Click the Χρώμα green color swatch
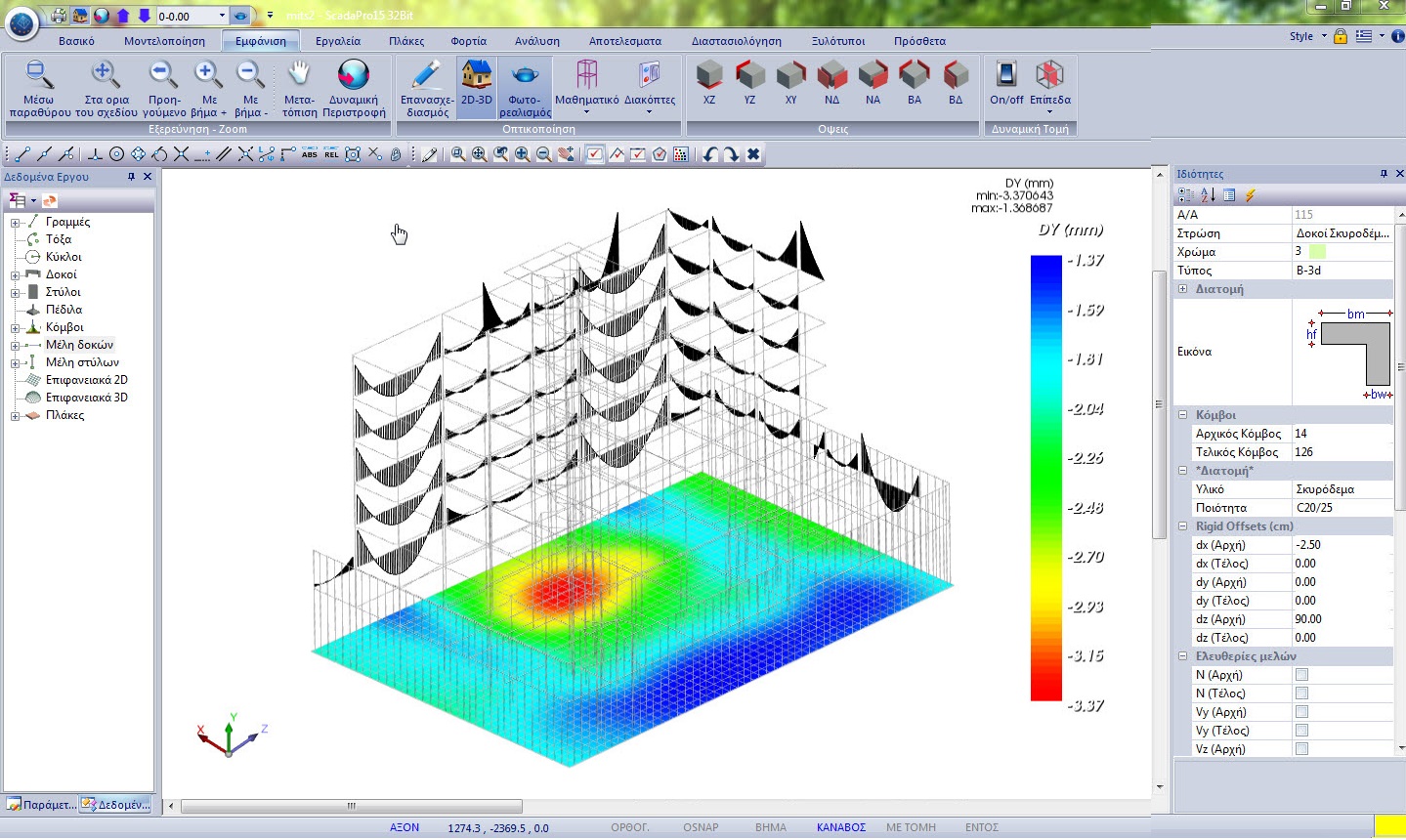The width and height of the screenshot is (1406, 840). point(1317,252)
